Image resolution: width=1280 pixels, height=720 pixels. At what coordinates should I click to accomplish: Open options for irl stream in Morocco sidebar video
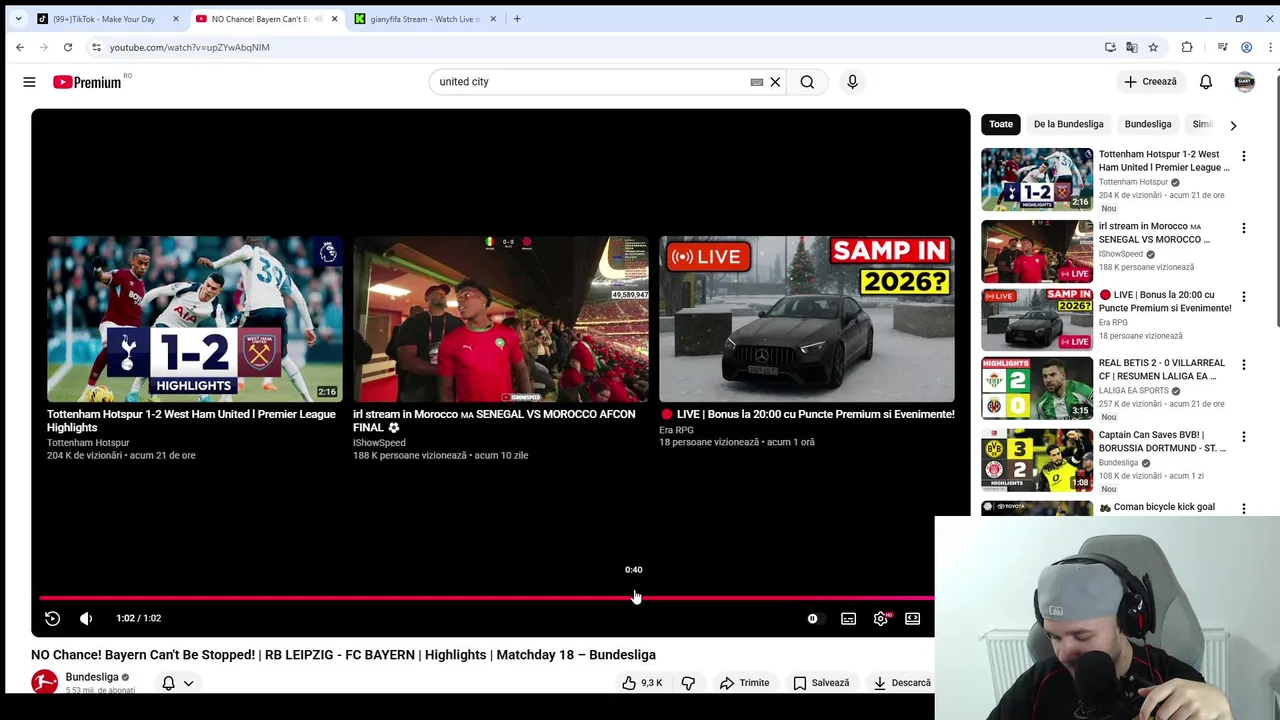(x=1244, y=228)
